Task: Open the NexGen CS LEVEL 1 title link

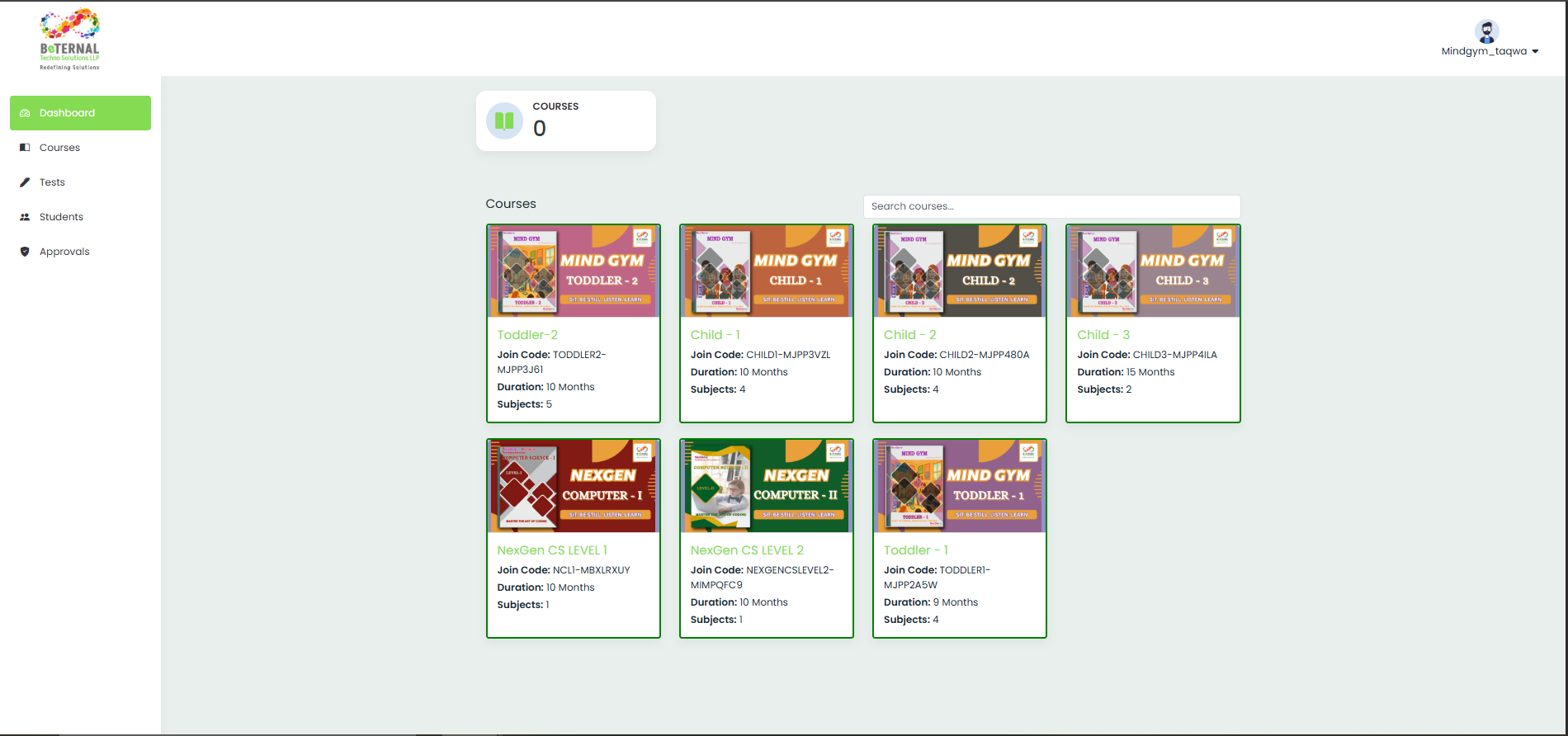Action: pos(552,550)
